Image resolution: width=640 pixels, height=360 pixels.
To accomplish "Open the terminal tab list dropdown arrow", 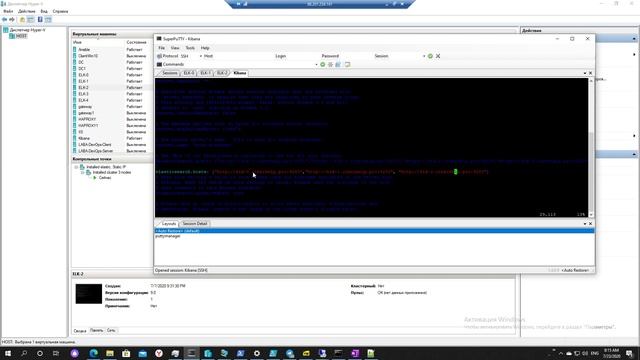I will tap(585, 73).
